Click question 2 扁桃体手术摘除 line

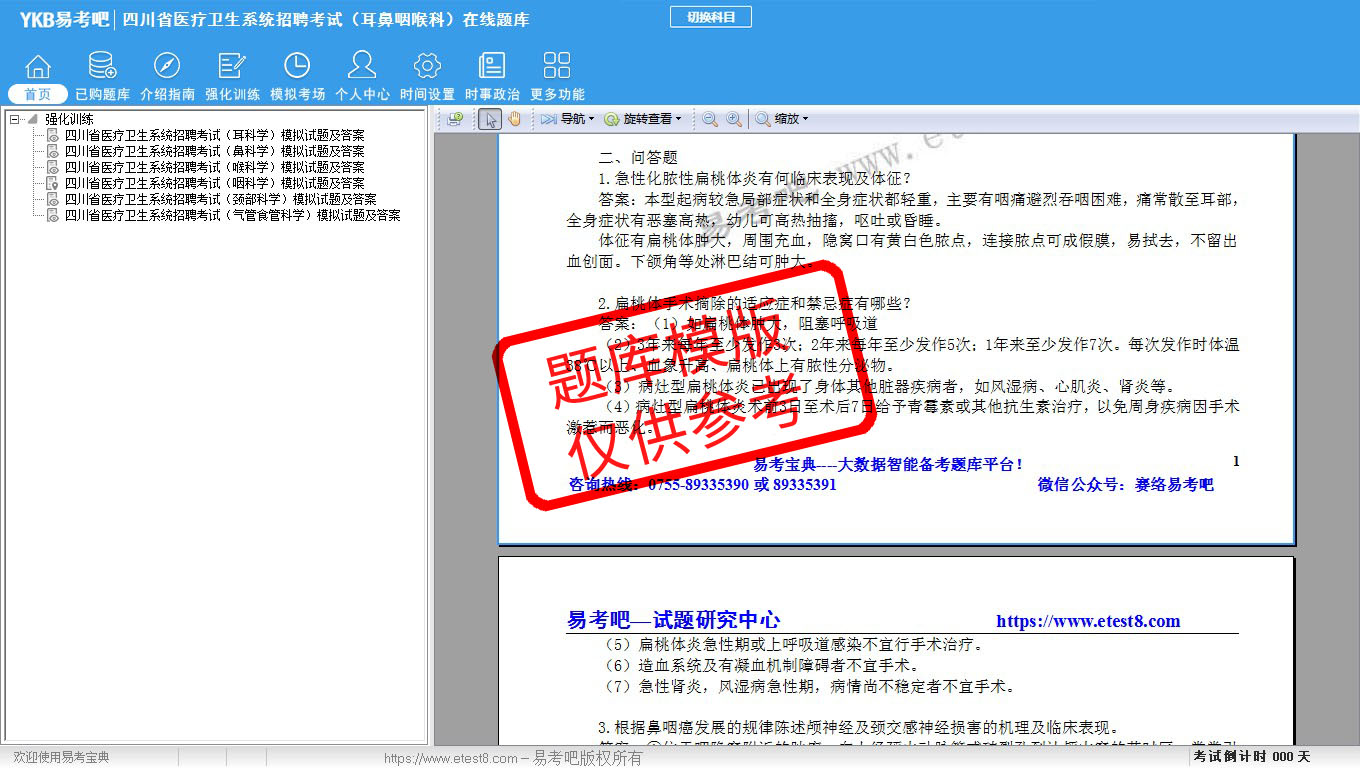pos(755,303)
